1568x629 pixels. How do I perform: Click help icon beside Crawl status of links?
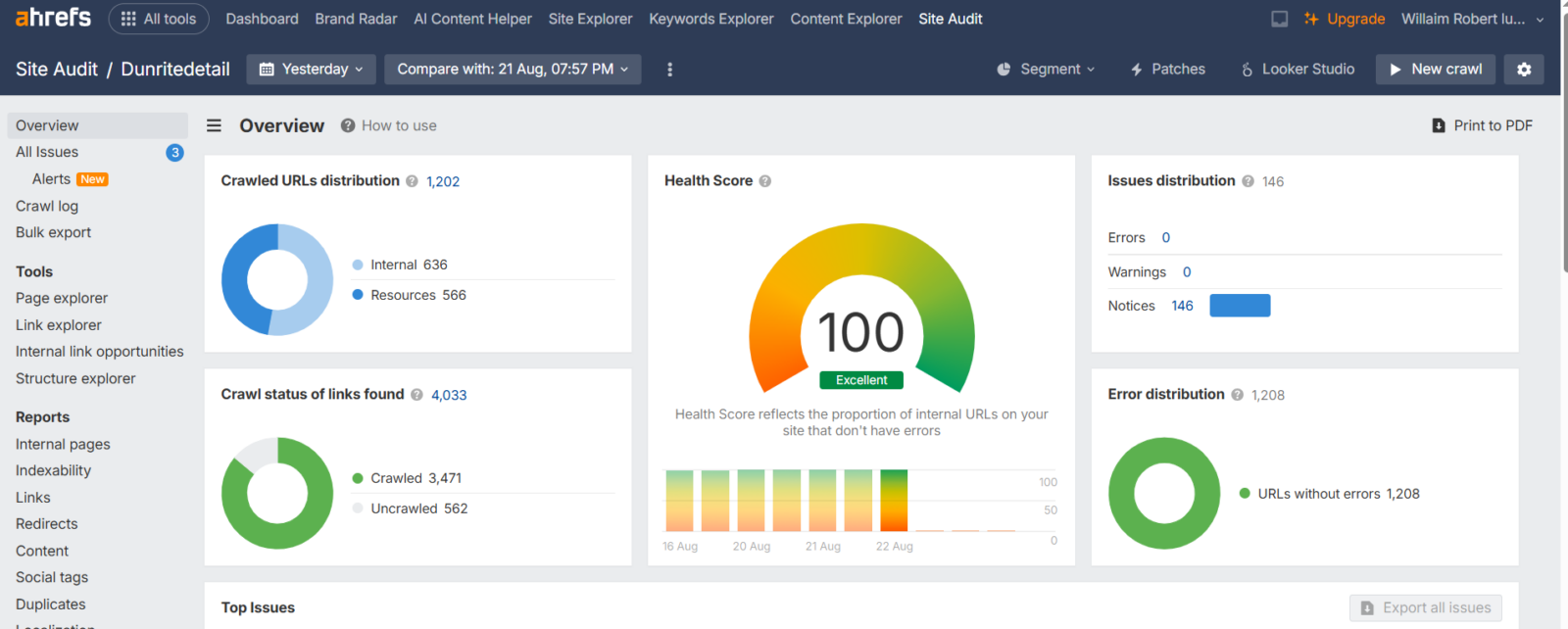[x=416, y=395]
